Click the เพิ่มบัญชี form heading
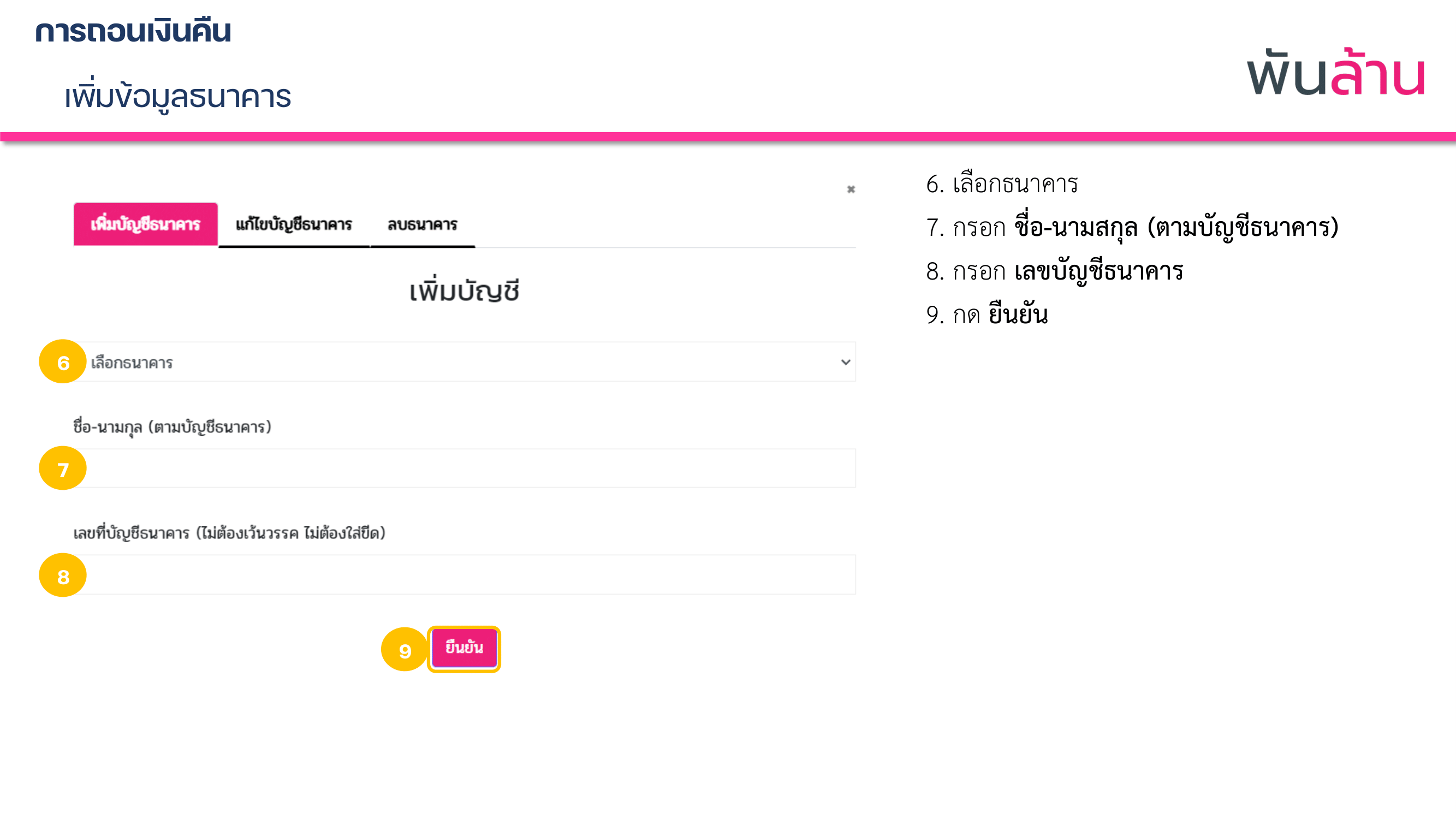The width and height of the screenshot is (1456, 819). coord(464,291)
